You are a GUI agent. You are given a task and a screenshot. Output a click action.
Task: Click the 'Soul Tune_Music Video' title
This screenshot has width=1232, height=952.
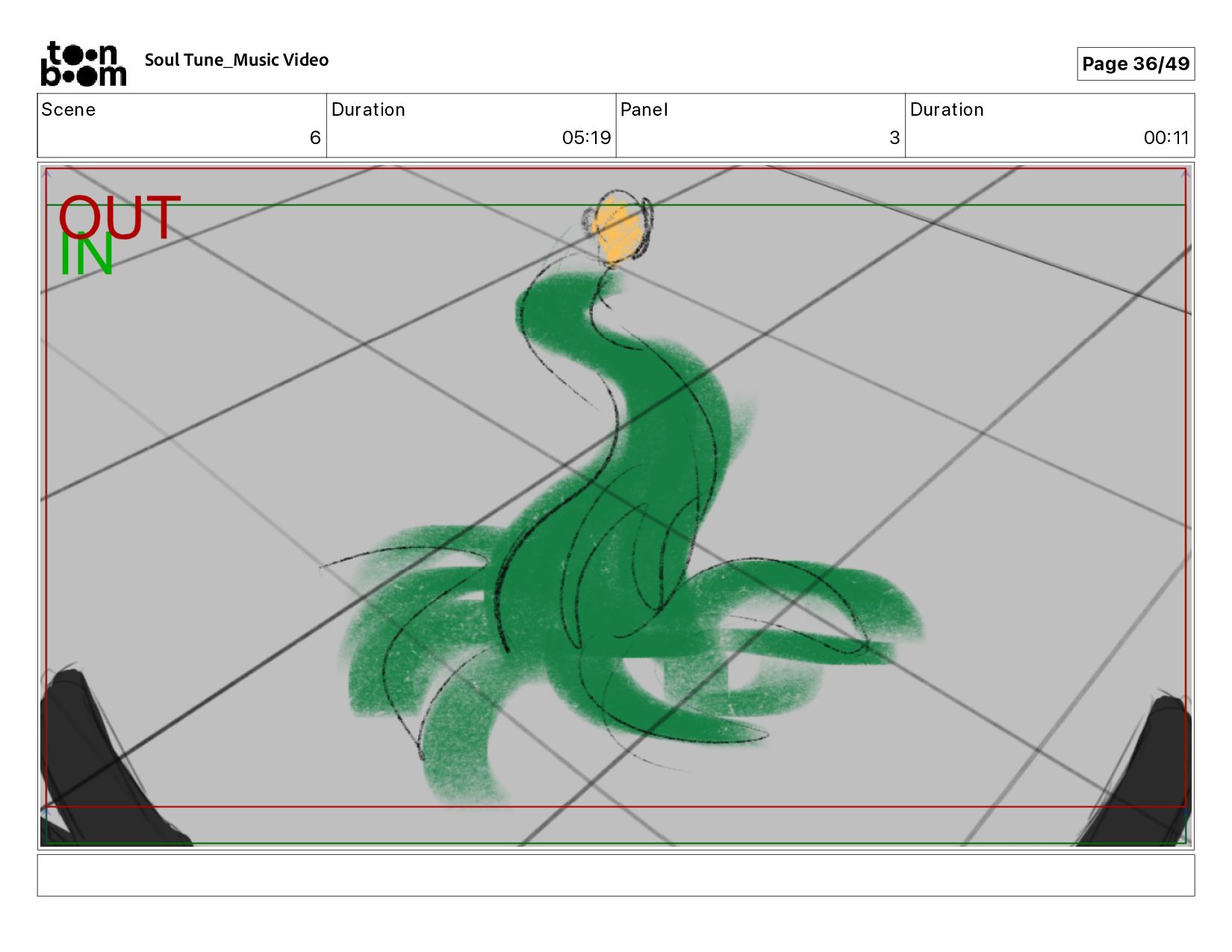pos(237,60)
